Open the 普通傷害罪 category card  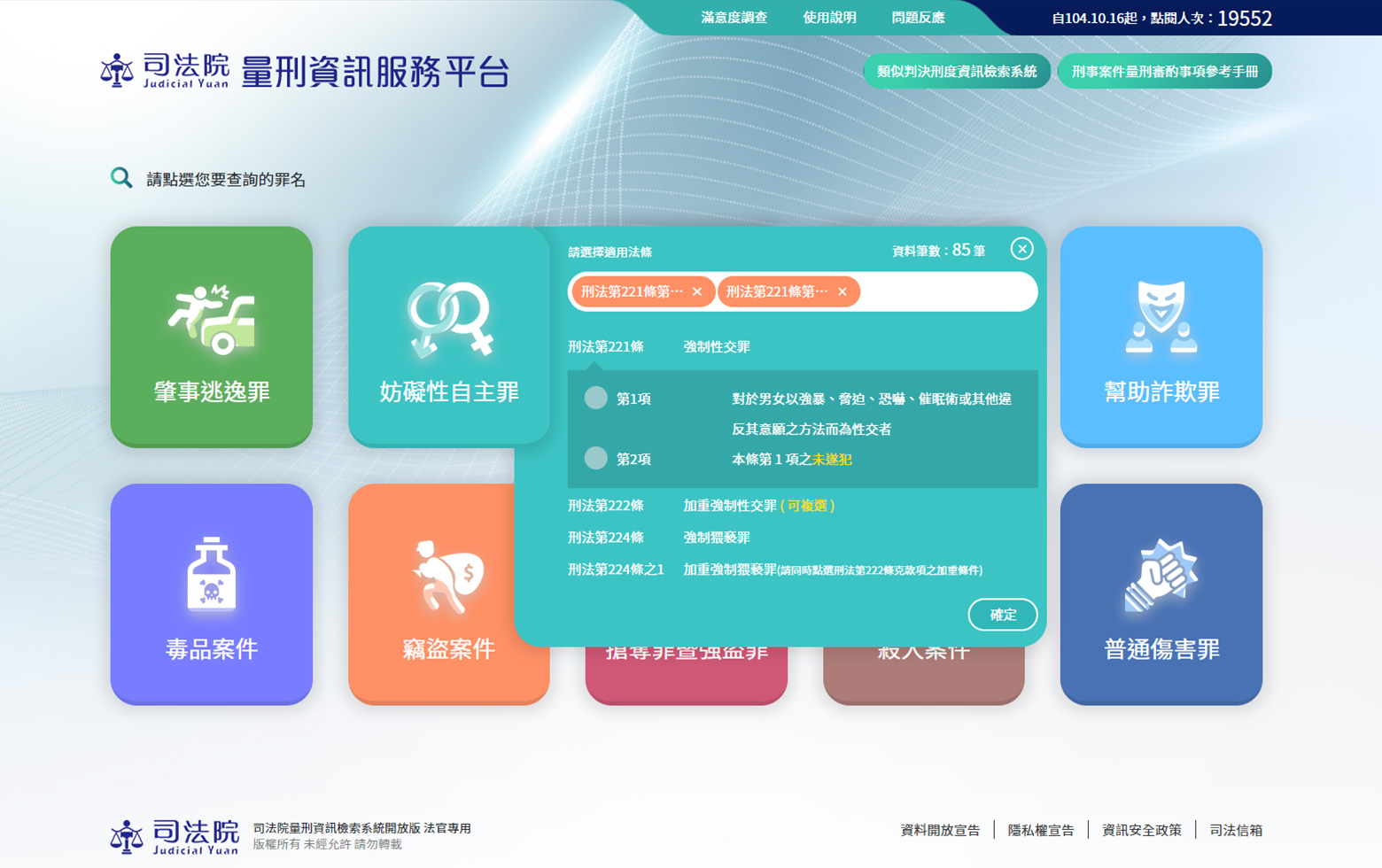tap(1161, 593)
